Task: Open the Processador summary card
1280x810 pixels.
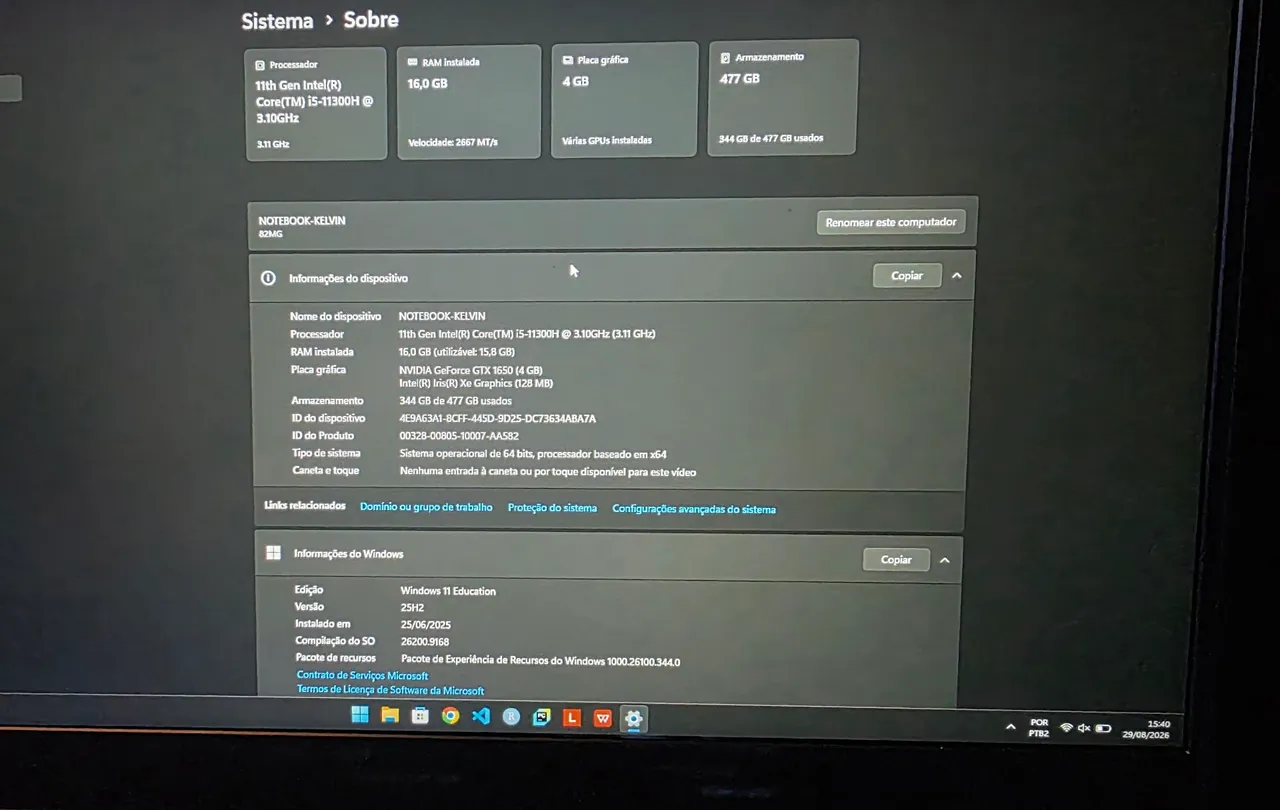Action: tap(316, 104)
